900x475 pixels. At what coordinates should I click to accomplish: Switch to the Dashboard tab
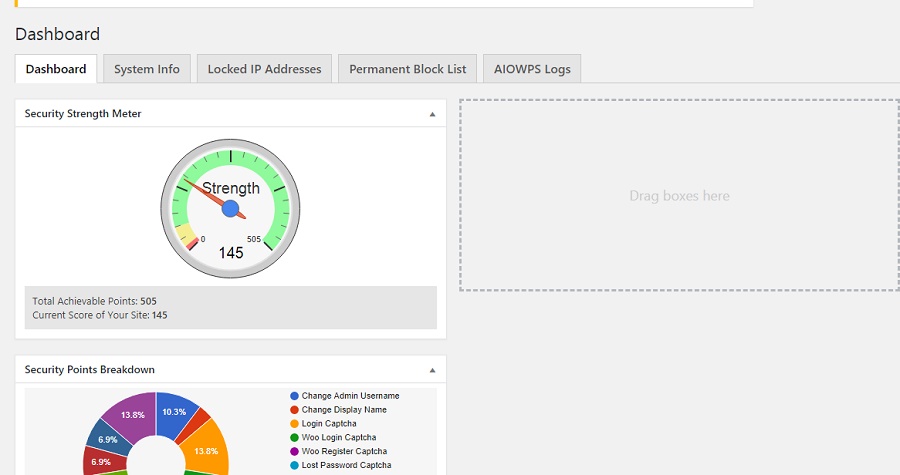(x=56, y=69)
